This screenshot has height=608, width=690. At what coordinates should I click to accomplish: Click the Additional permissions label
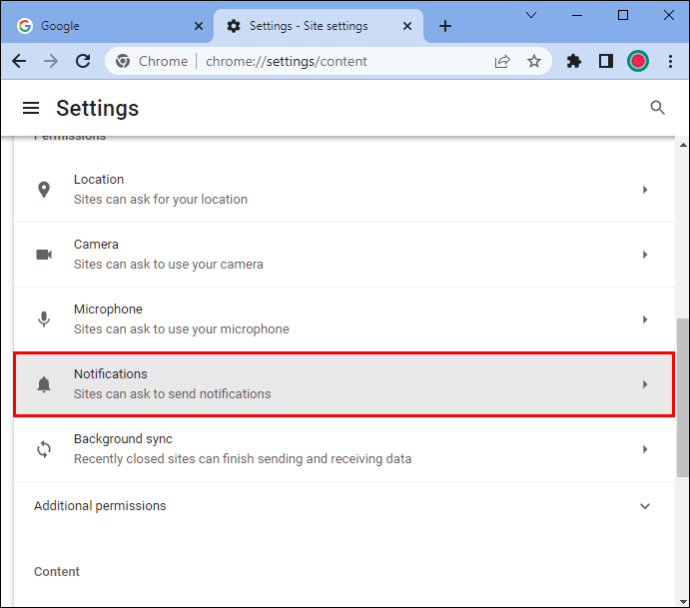click(x=100, y=506)
